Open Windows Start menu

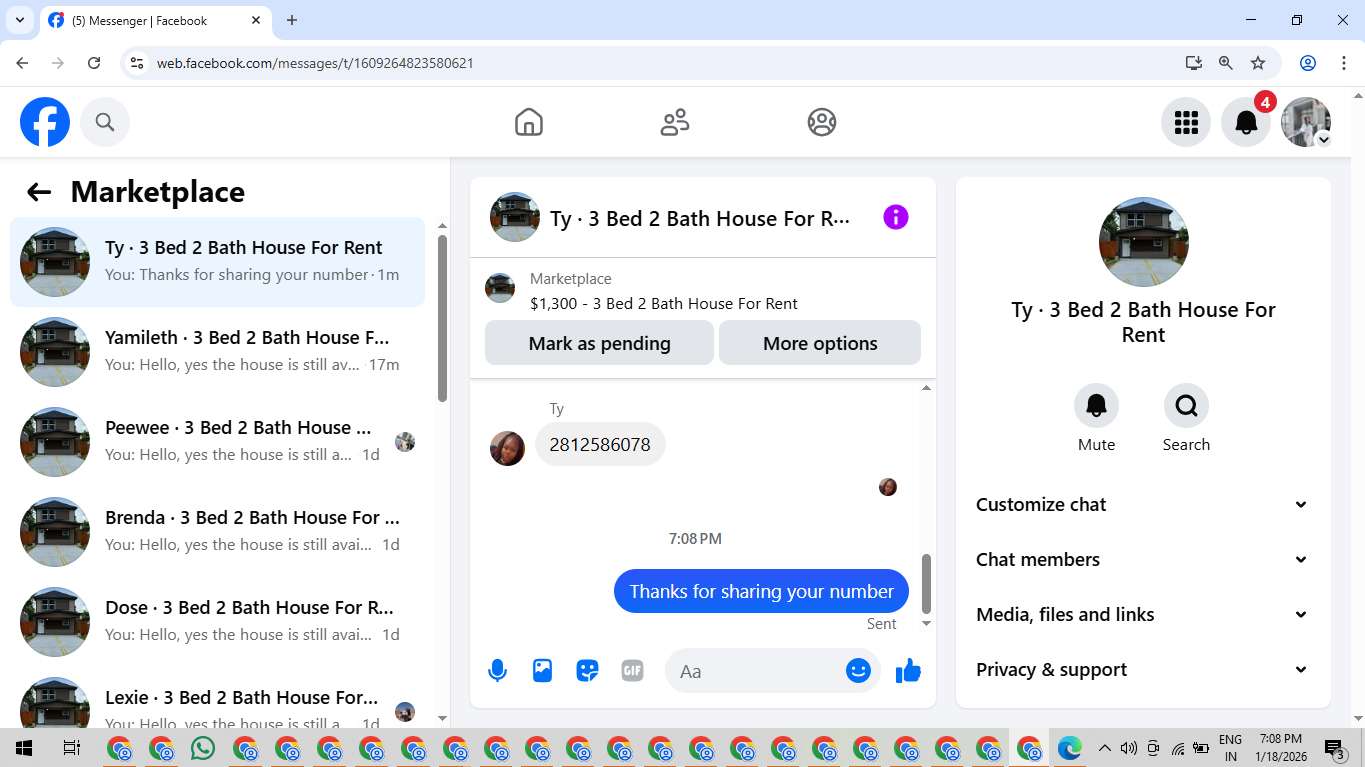pos(24,748)
